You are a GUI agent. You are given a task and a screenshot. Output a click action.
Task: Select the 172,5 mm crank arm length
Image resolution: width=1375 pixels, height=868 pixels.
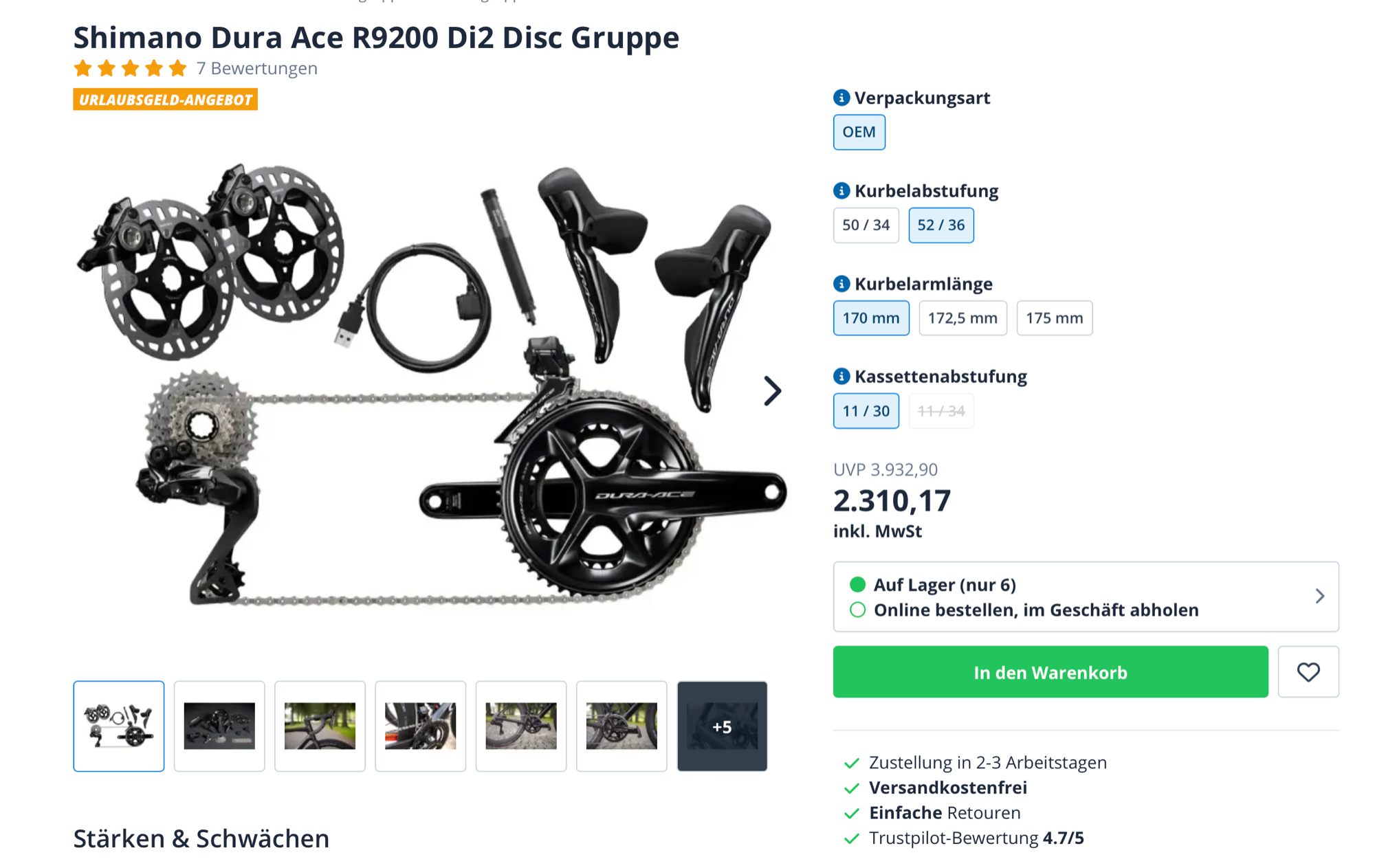(x=962, y=318)
